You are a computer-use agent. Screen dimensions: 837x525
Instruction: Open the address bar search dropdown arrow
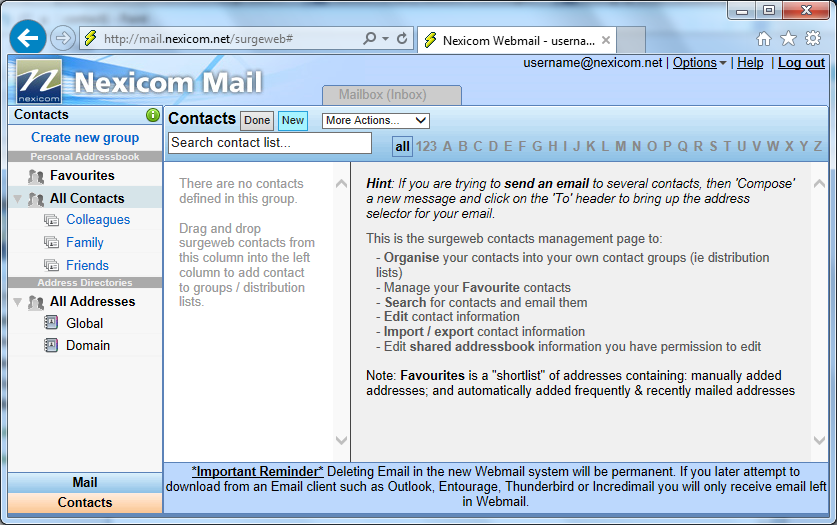pyautogui.click(x=385, y=38)
